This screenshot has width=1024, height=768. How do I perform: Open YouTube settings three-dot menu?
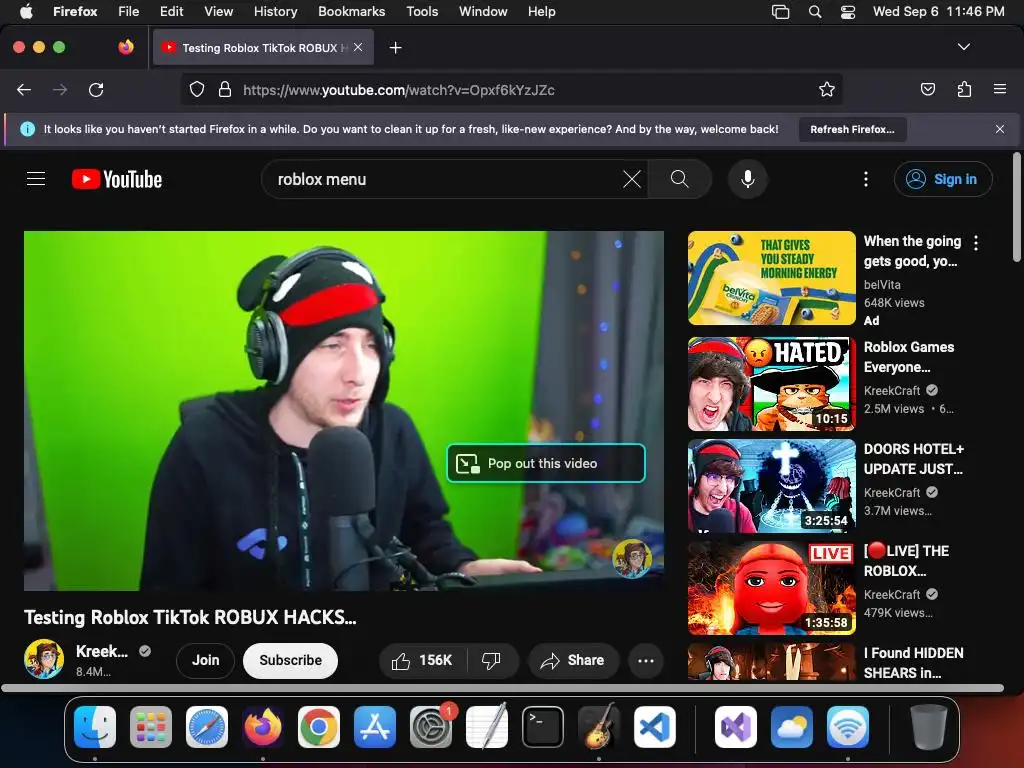pos(866,179)
